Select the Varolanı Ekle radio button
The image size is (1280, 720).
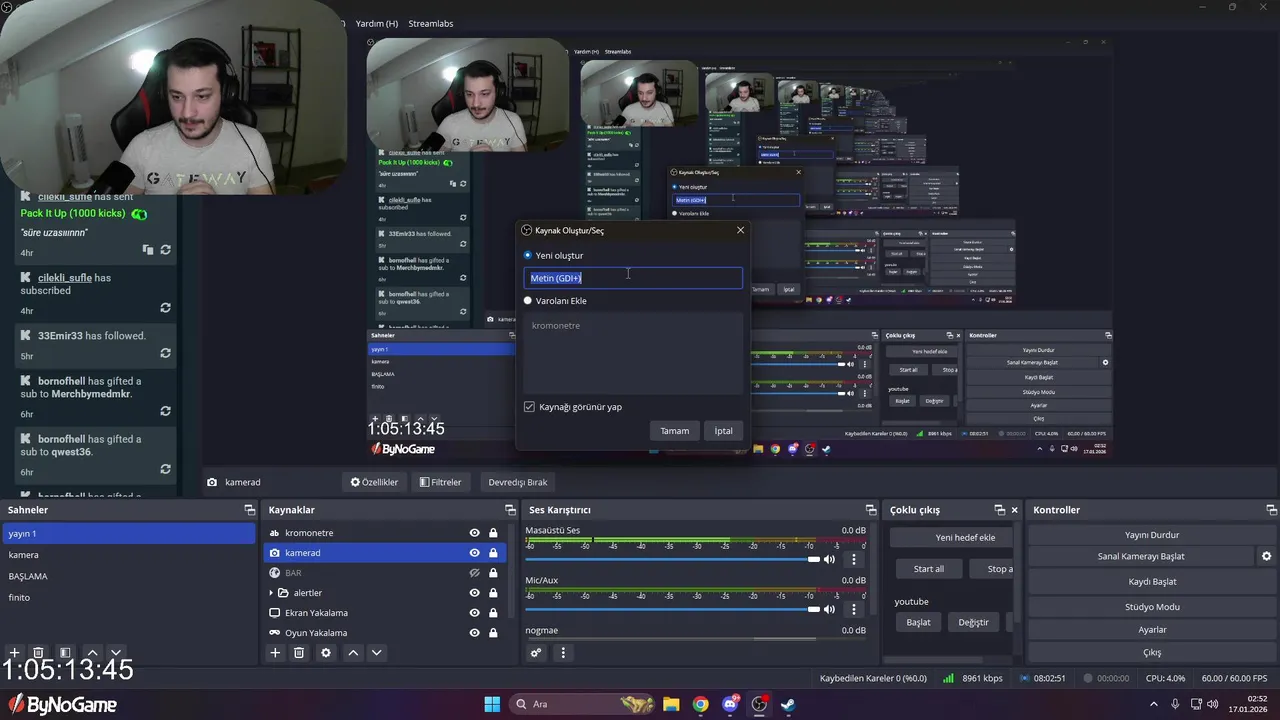528,301
